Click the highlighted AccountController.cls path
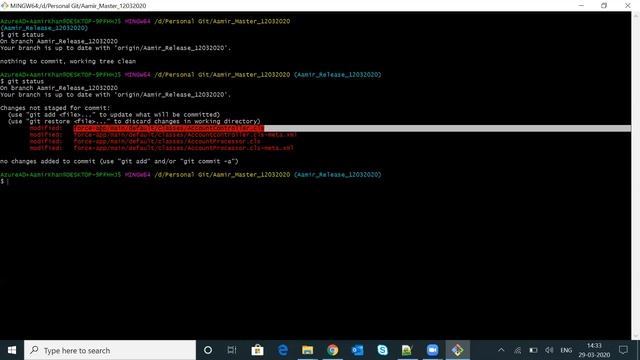The width and height of the screenshot is (640, 360). 169,128
